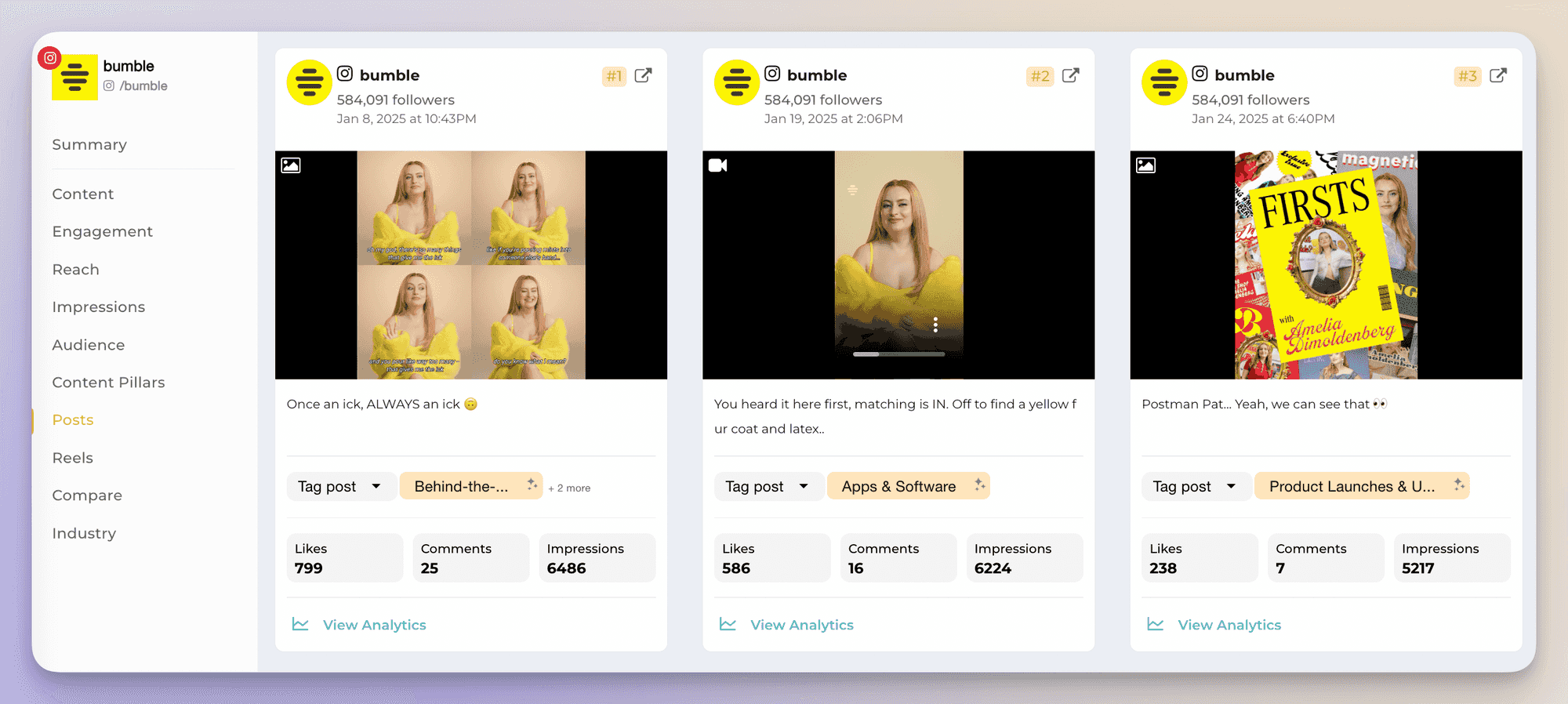Click the 'Jan 19, 2025 at 2:06PM' timestamp

click(x=833, y=118)
